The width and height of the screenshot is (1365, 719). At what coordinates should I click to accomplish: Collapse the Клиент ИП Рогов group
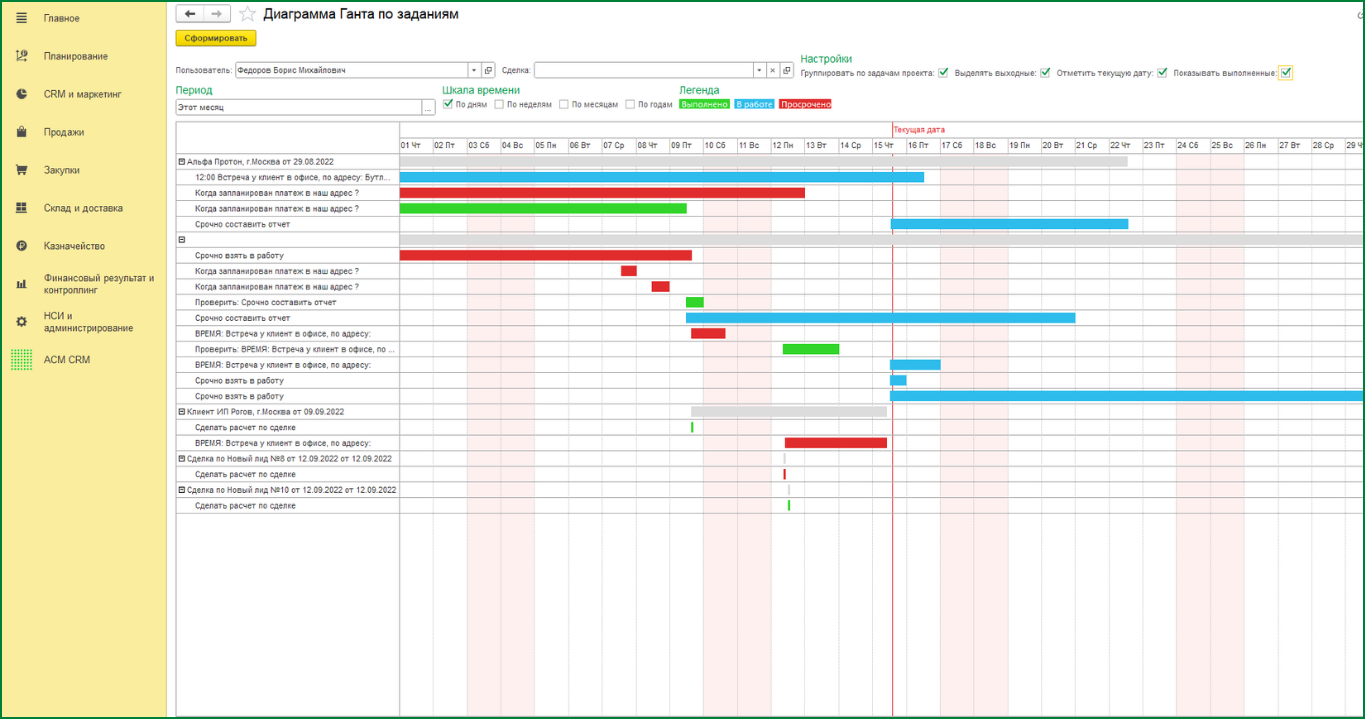click(182, 412)
